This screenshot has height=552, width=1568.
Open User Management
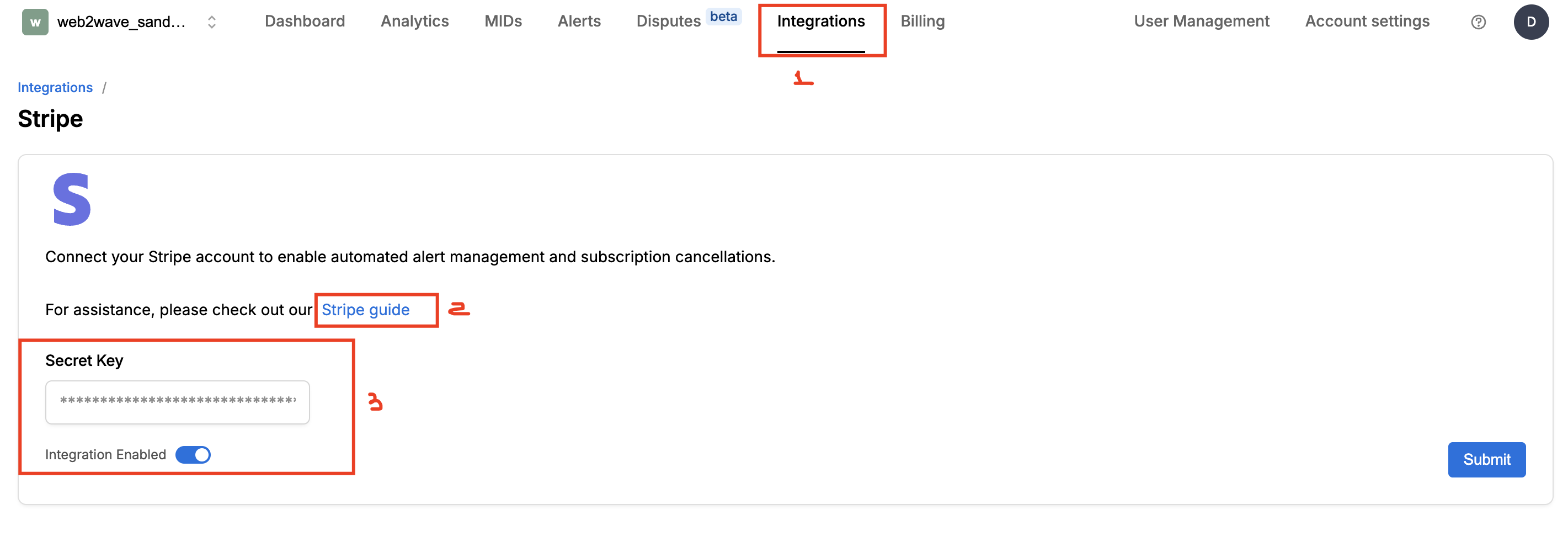click(x=1201, y=22)
